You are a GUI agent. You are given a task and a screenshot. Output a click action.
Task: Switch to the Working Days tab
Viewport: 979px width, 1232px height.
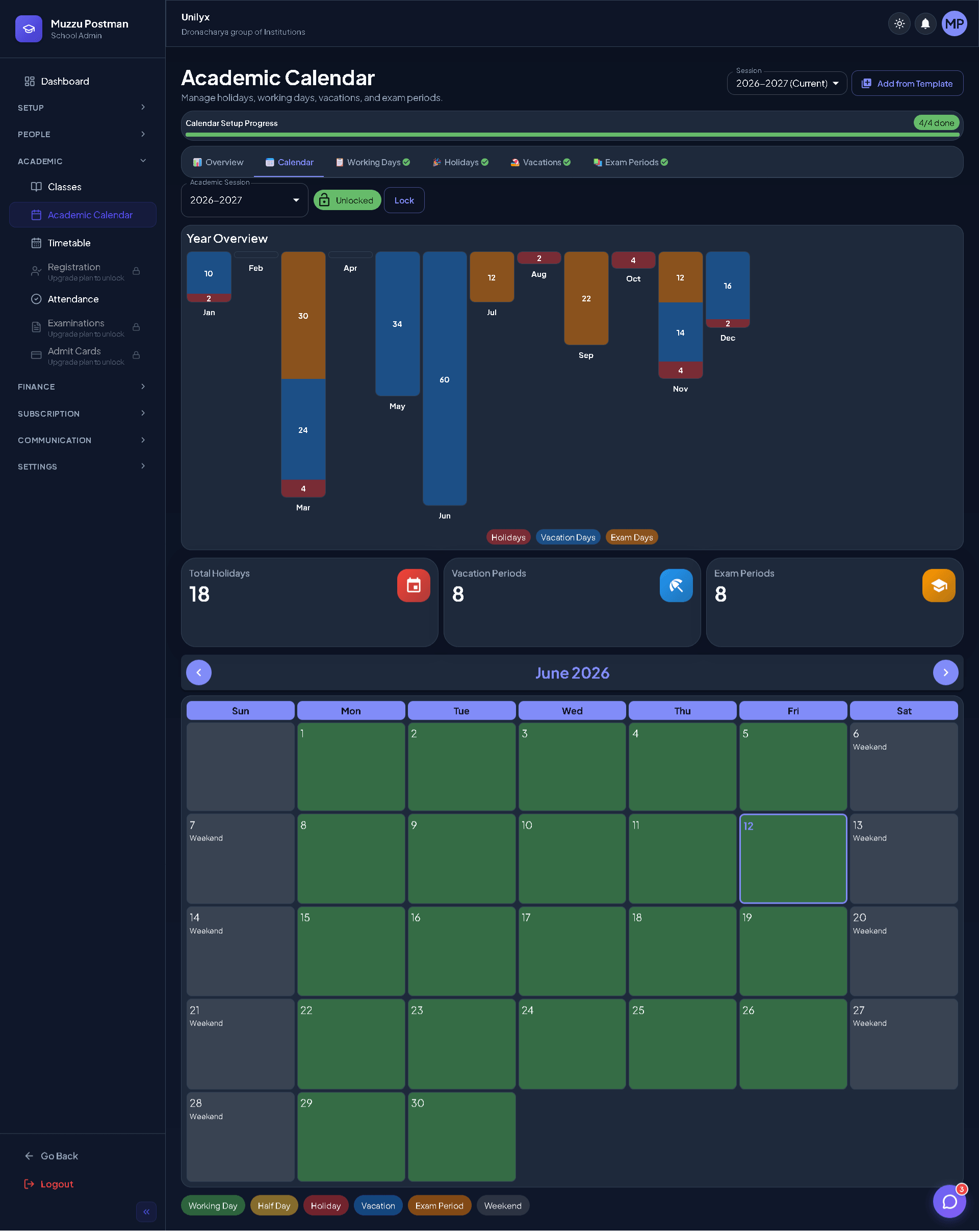click(373, 162)
